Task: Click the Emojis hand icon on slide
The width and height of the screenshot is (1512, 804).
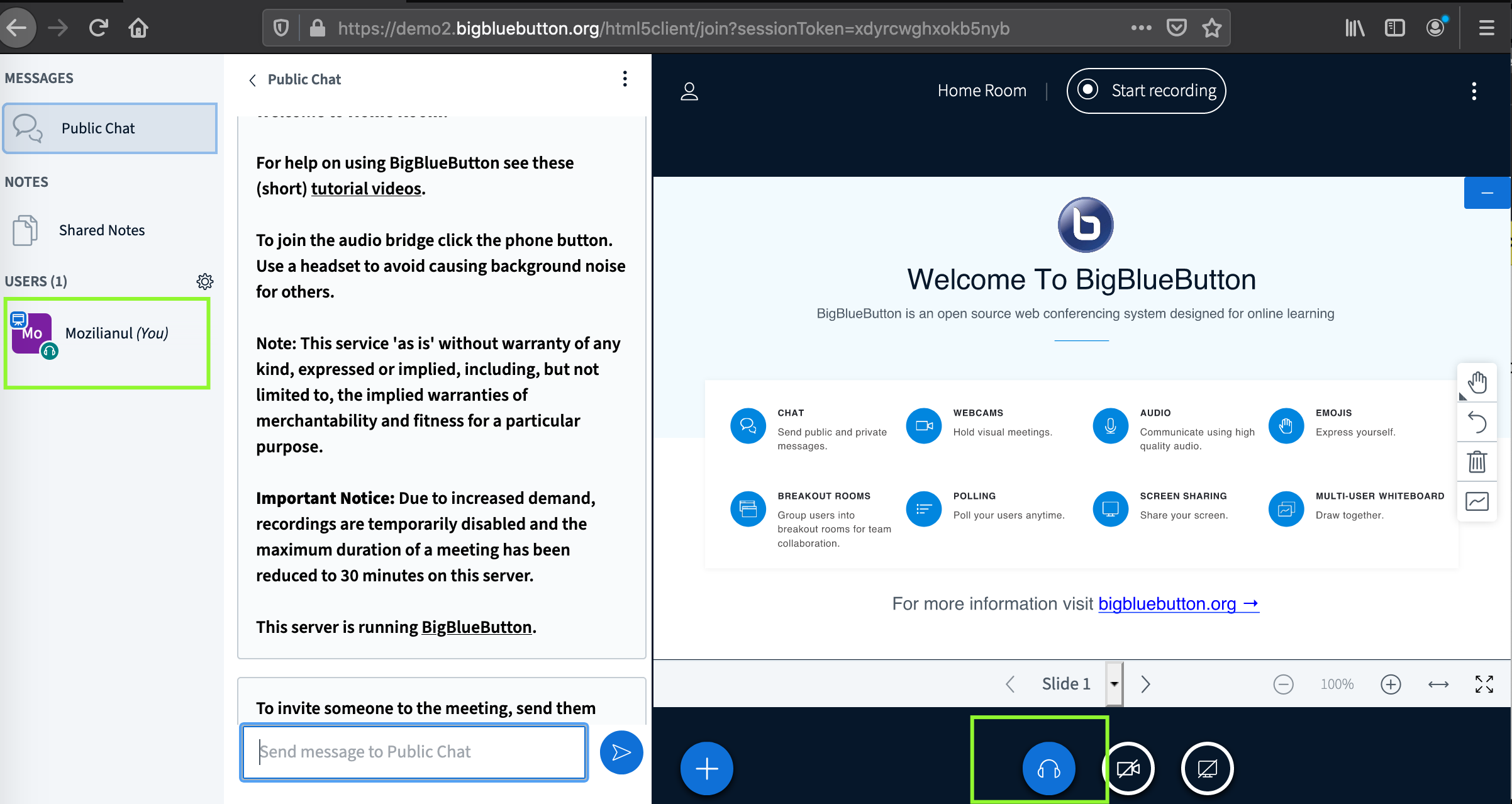Action: [x=1286, y=426]
